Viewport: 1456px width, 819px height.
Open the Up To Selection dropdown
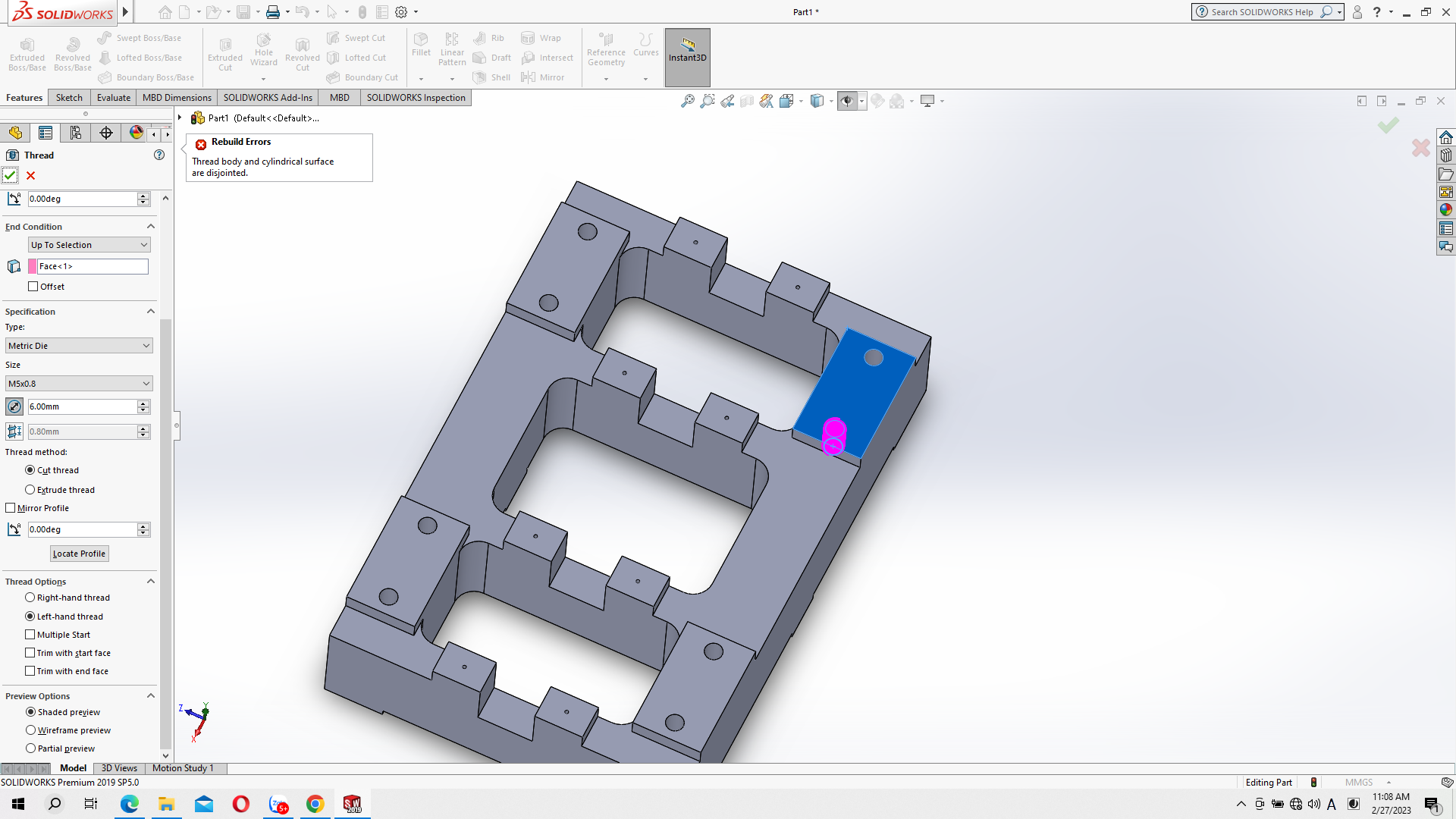tap(89, 245)
